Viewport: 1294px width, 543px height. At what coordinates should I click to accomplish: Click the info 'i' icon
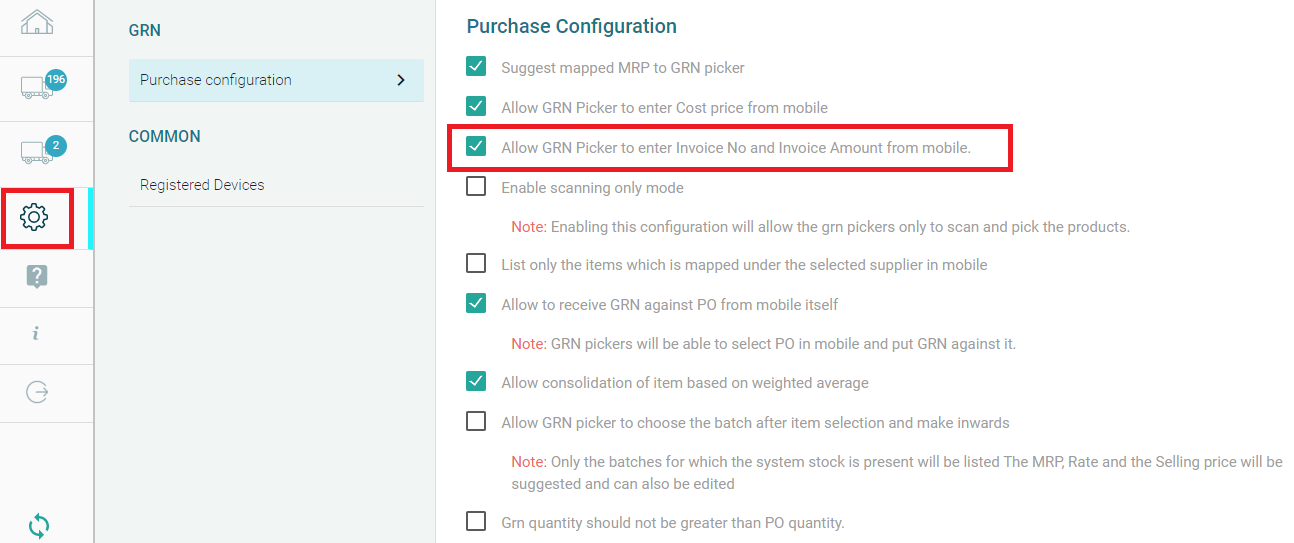pos(36,334)
